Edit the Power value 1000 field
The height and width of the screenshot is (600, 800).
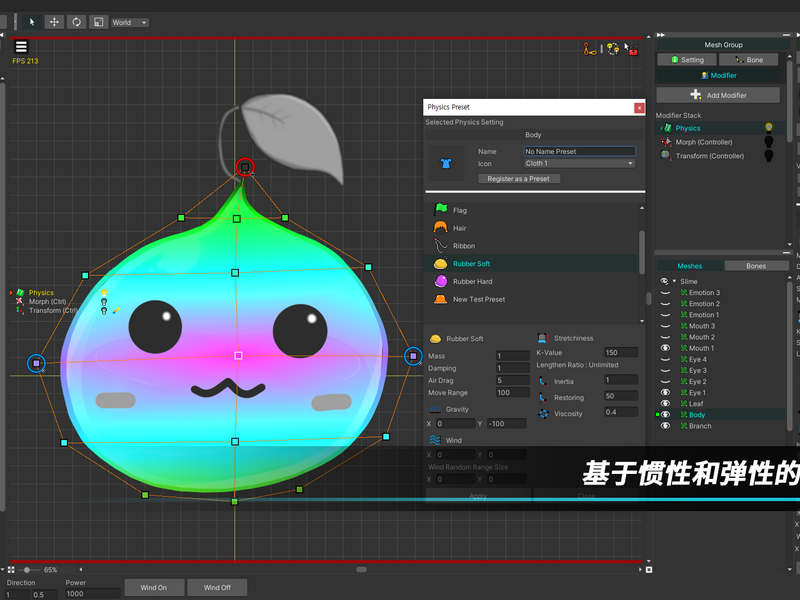click(x=93, y=594)
